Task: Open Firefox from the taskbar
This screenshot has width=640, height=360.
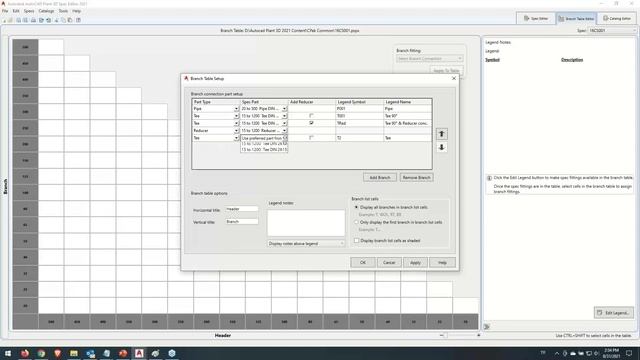Action: pos(24,353)
